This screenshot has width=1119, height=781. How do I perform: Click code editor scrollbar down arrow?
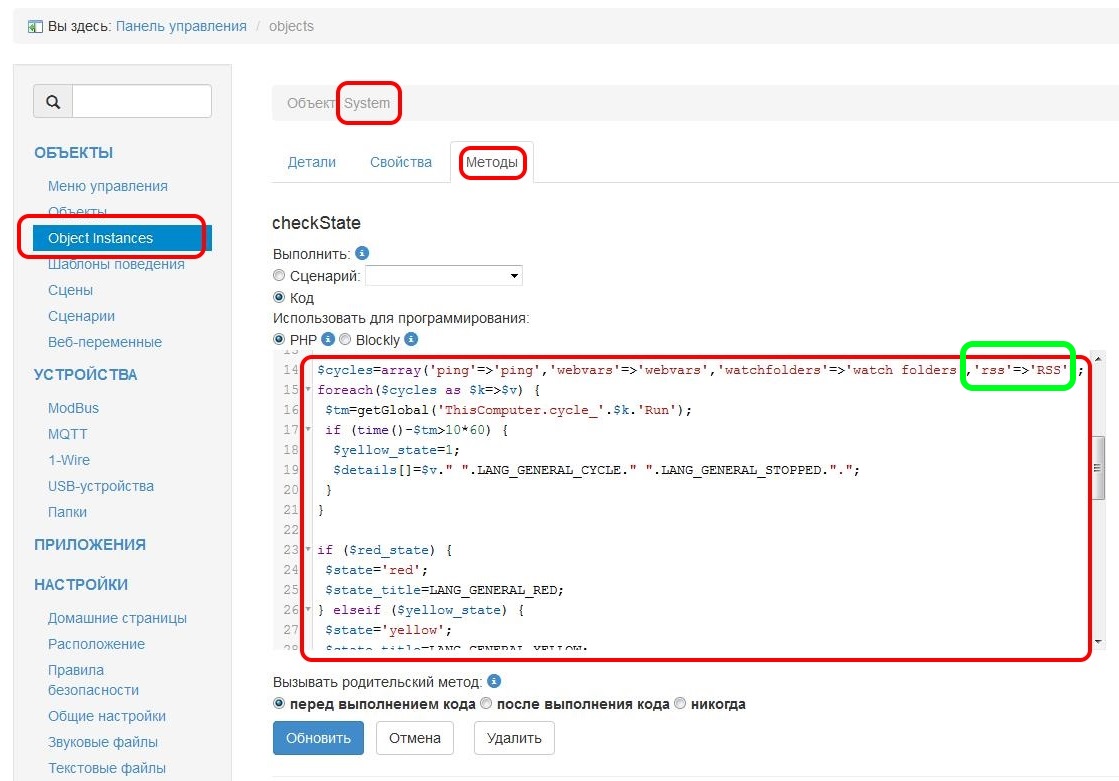coord(1098,640)
